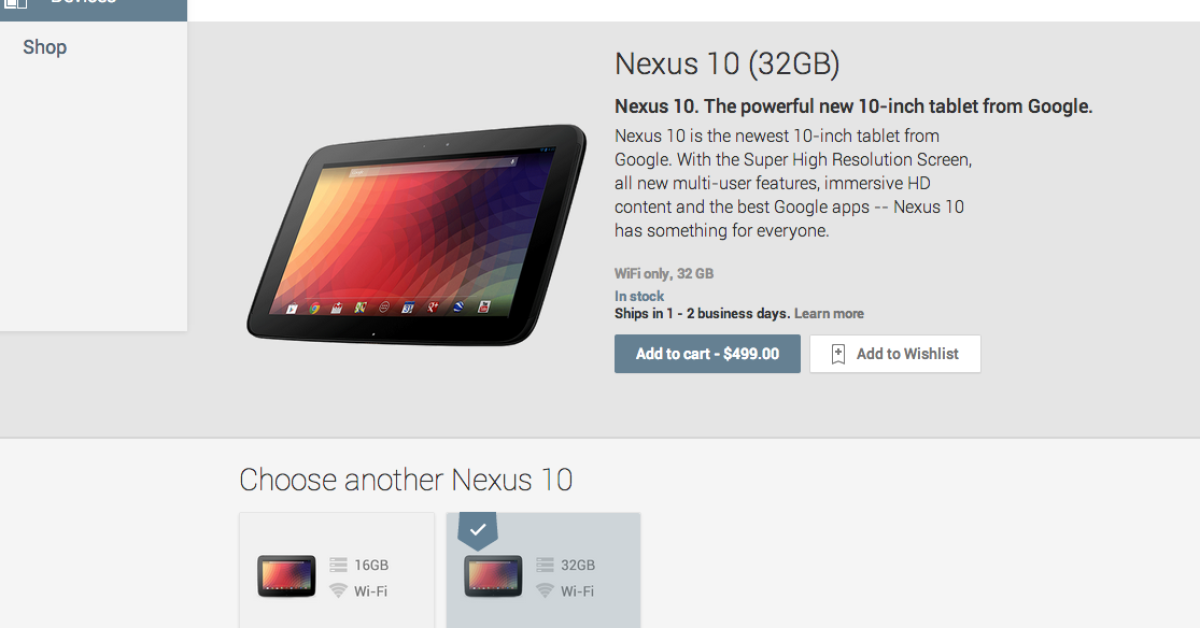Select the 16GB Wi-Fi model option

point(337,570)
